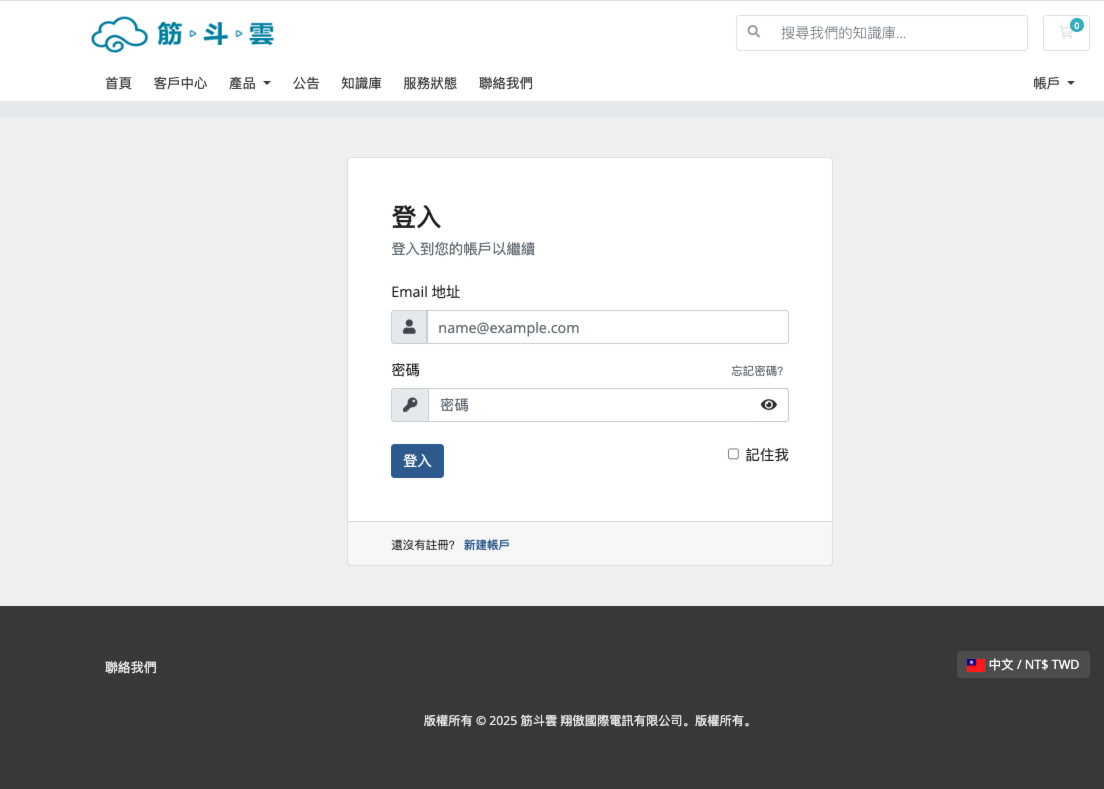Click the 新建帳戶 link
Screen dimensions: 1104x789
click(487, 545)
